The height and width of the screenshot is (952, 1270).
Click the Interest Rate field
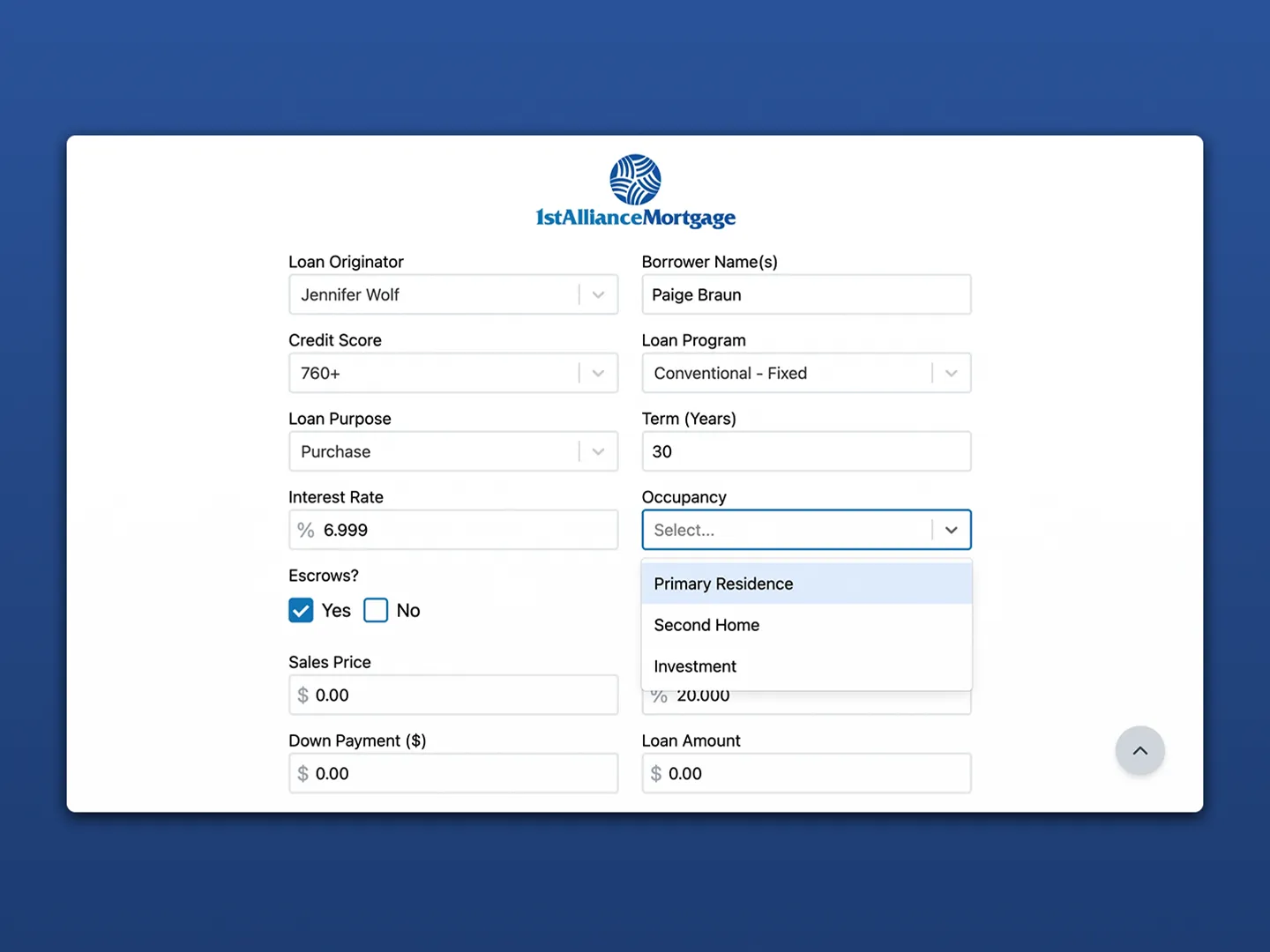pos(453,531)
